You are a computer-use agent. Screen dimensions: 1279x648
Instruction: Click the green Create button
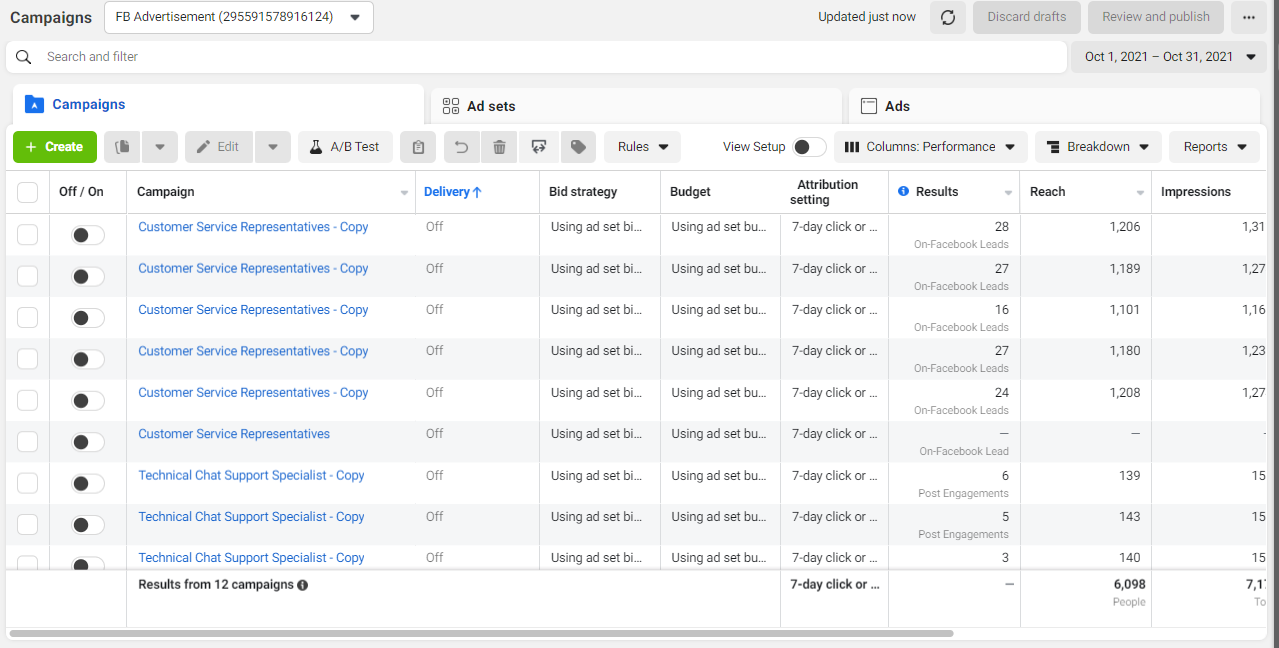point(55,147)
